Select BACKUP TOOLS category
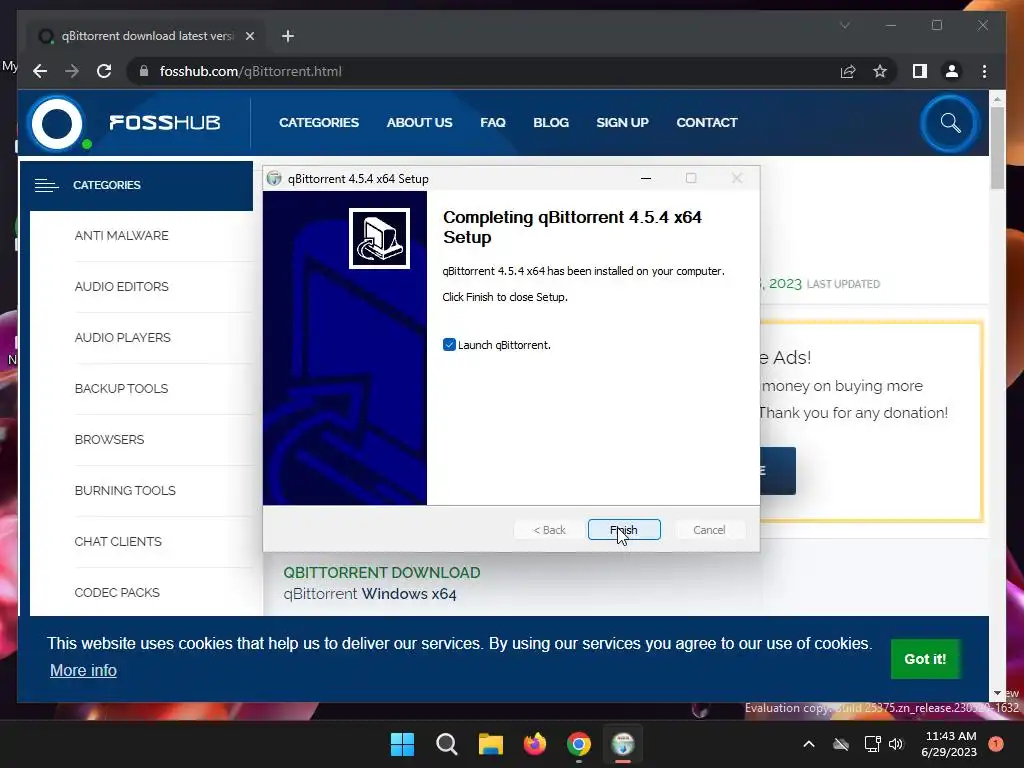 [121, 389]
